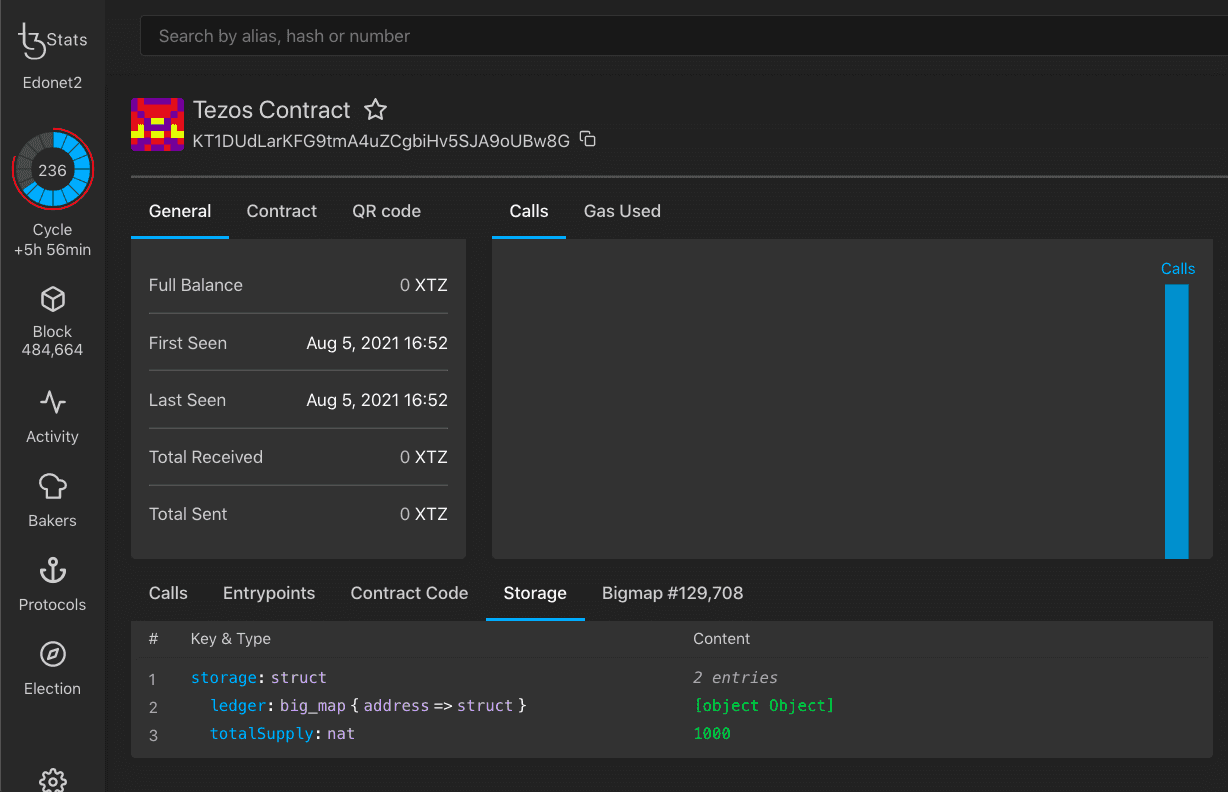The image size is (1228, 792).
Task: Open the Entrypoints tab
Action: [269, 593]
